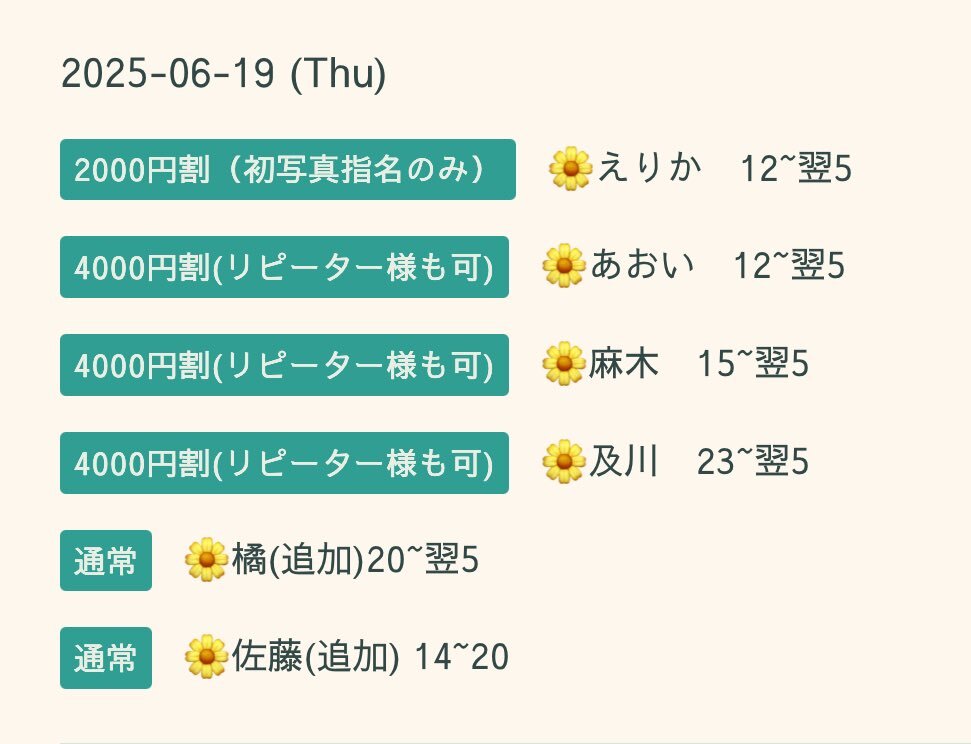Click the flower icon beside えりか
This screenshot has width=971, height=744.
(x=570, y=168)
